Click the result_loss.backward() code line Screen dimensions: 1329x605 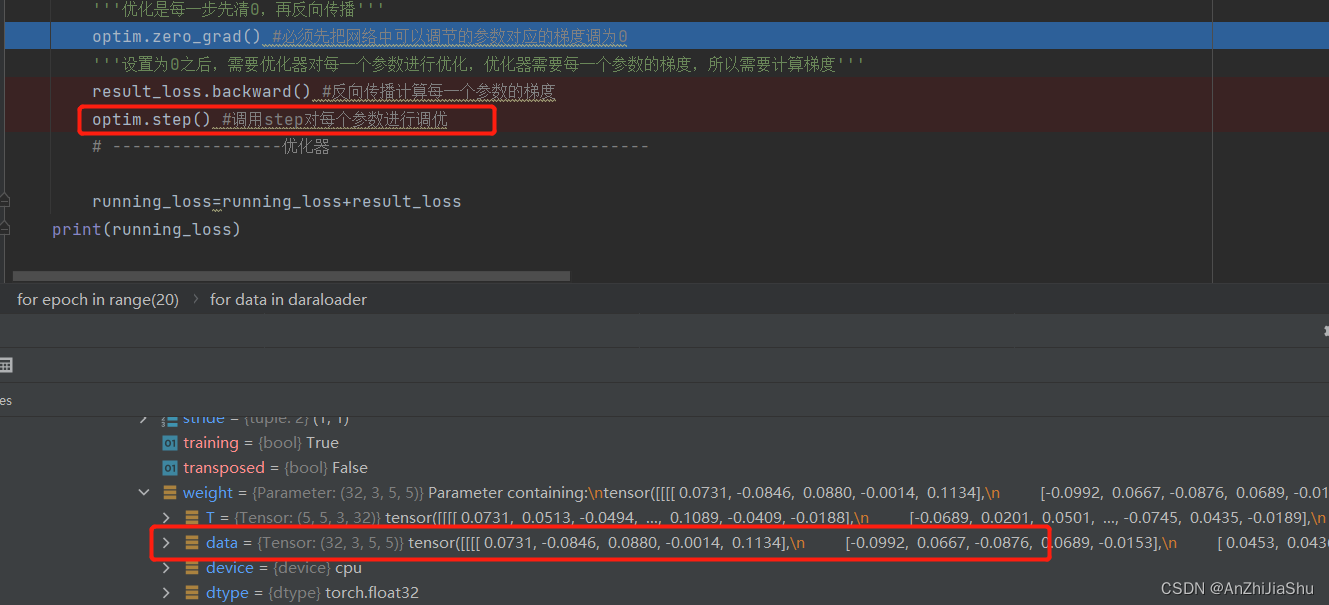tap(324, 92)
